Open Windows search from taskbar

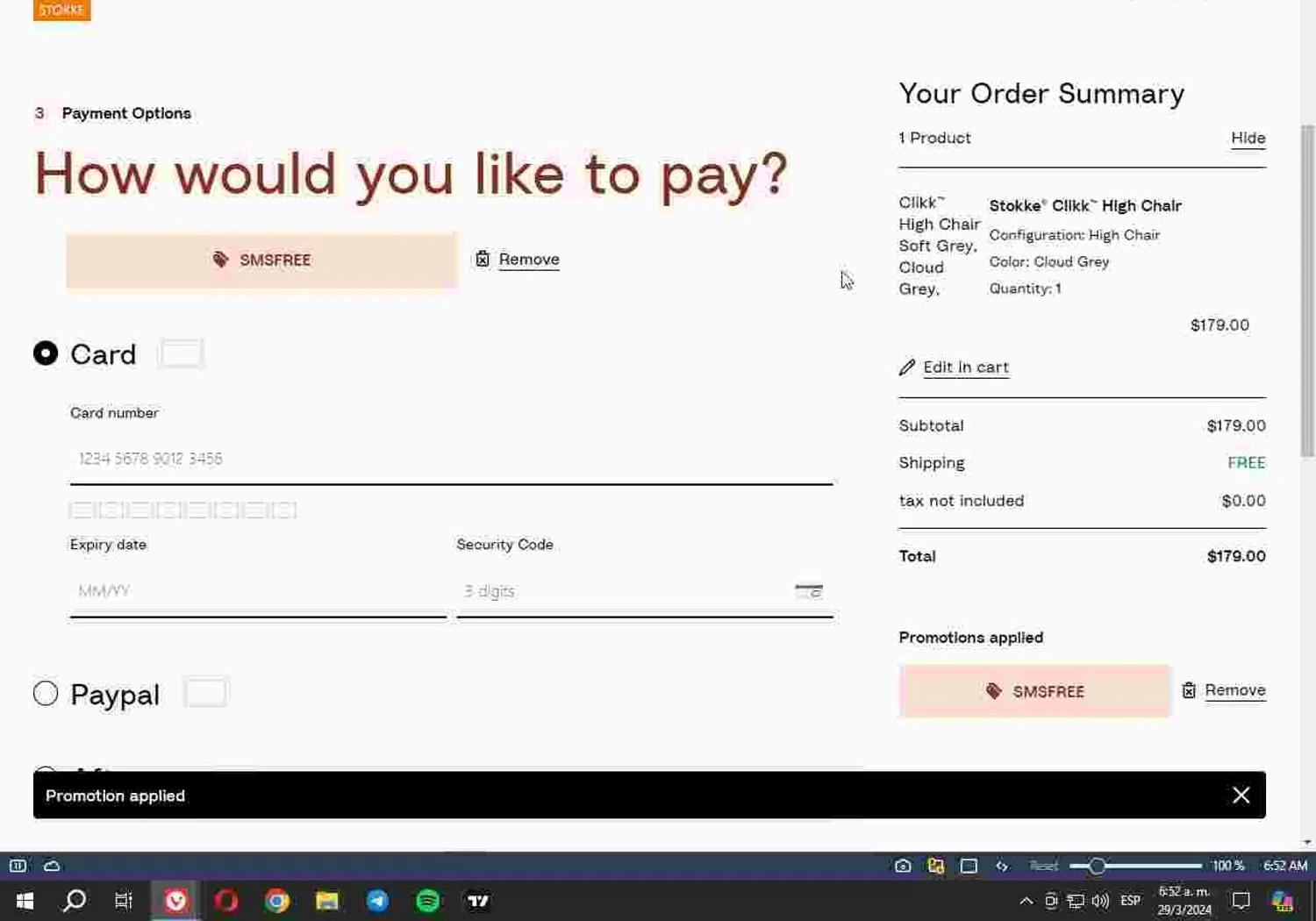pos(75,901)
